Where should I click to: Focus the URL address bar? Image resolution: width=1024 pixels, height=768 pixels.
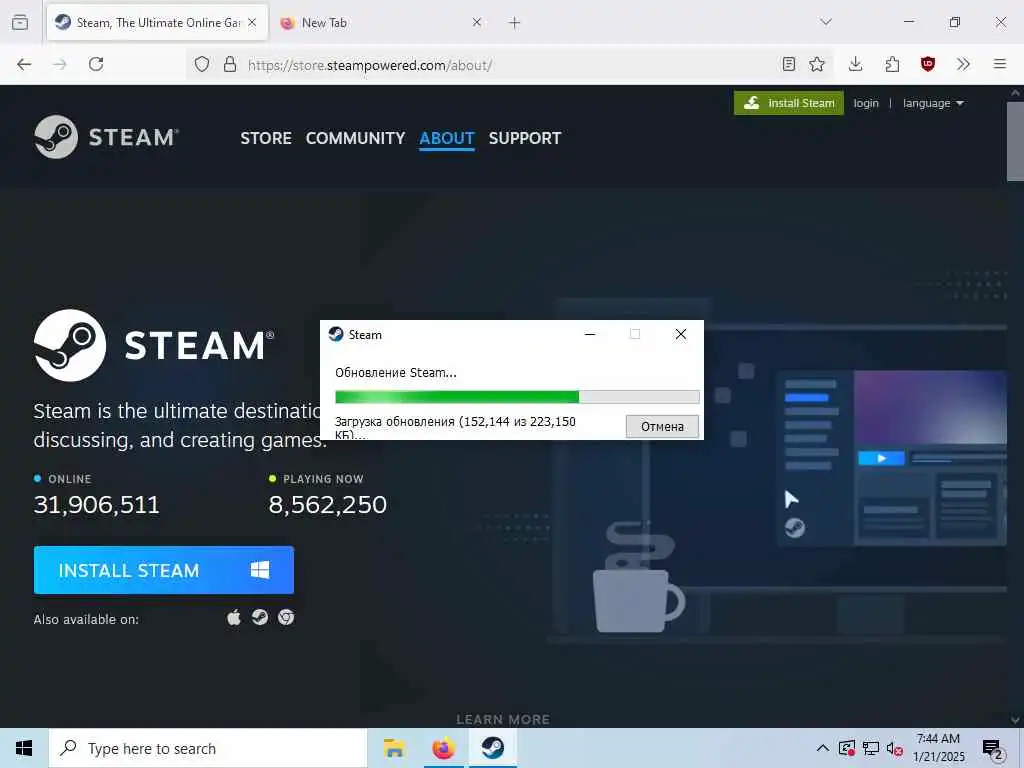click(x=509, y=65)
